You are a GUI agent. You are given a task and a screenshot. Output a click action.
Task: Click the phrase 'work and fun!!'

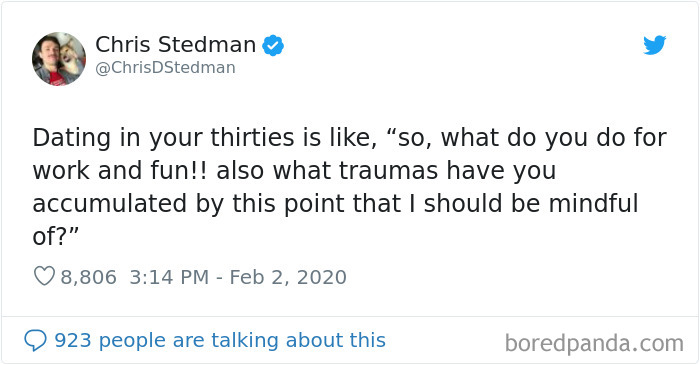120,171
